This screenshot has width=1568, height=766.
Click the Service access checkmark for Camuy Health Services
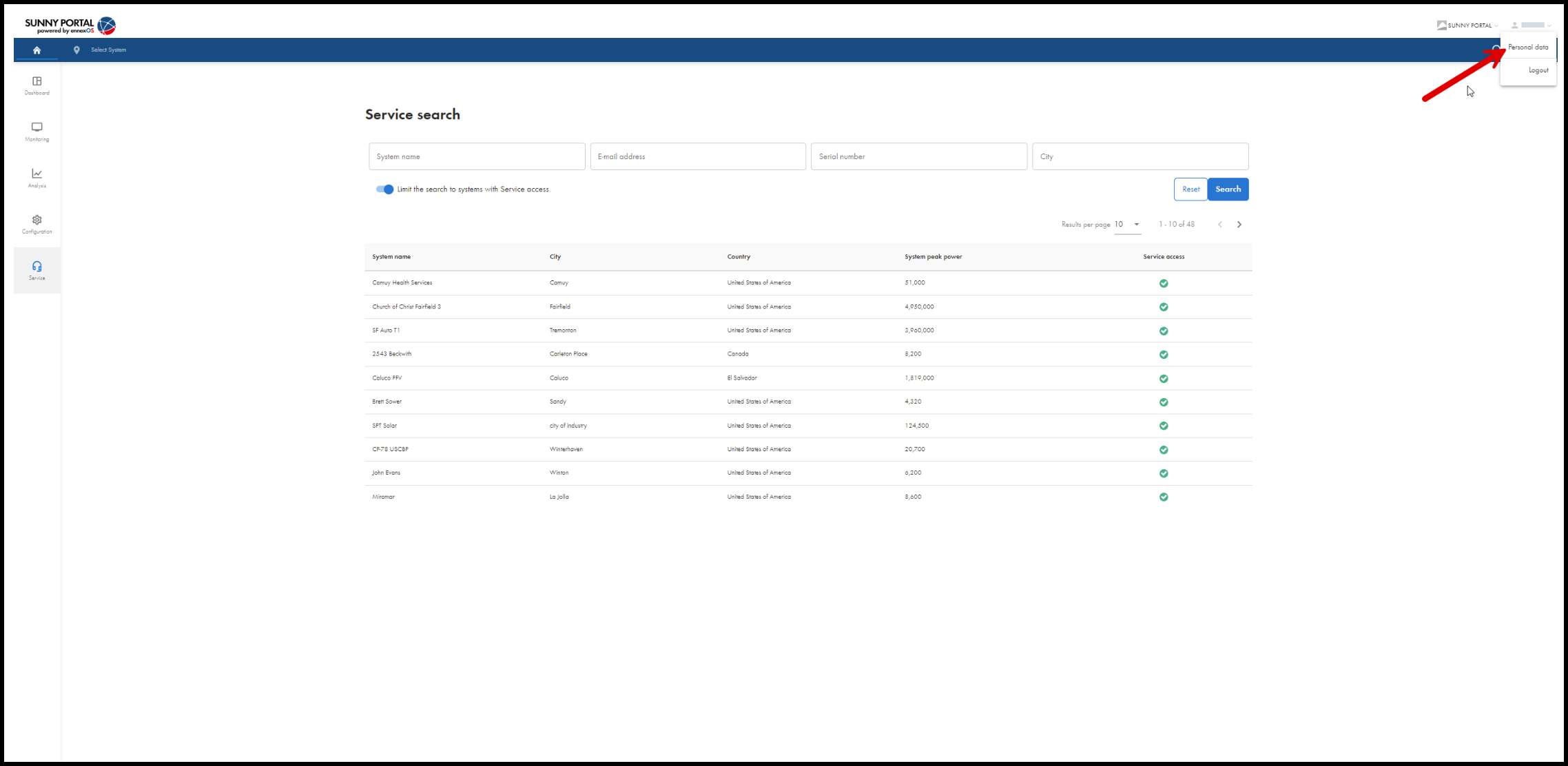point(1164,283)
